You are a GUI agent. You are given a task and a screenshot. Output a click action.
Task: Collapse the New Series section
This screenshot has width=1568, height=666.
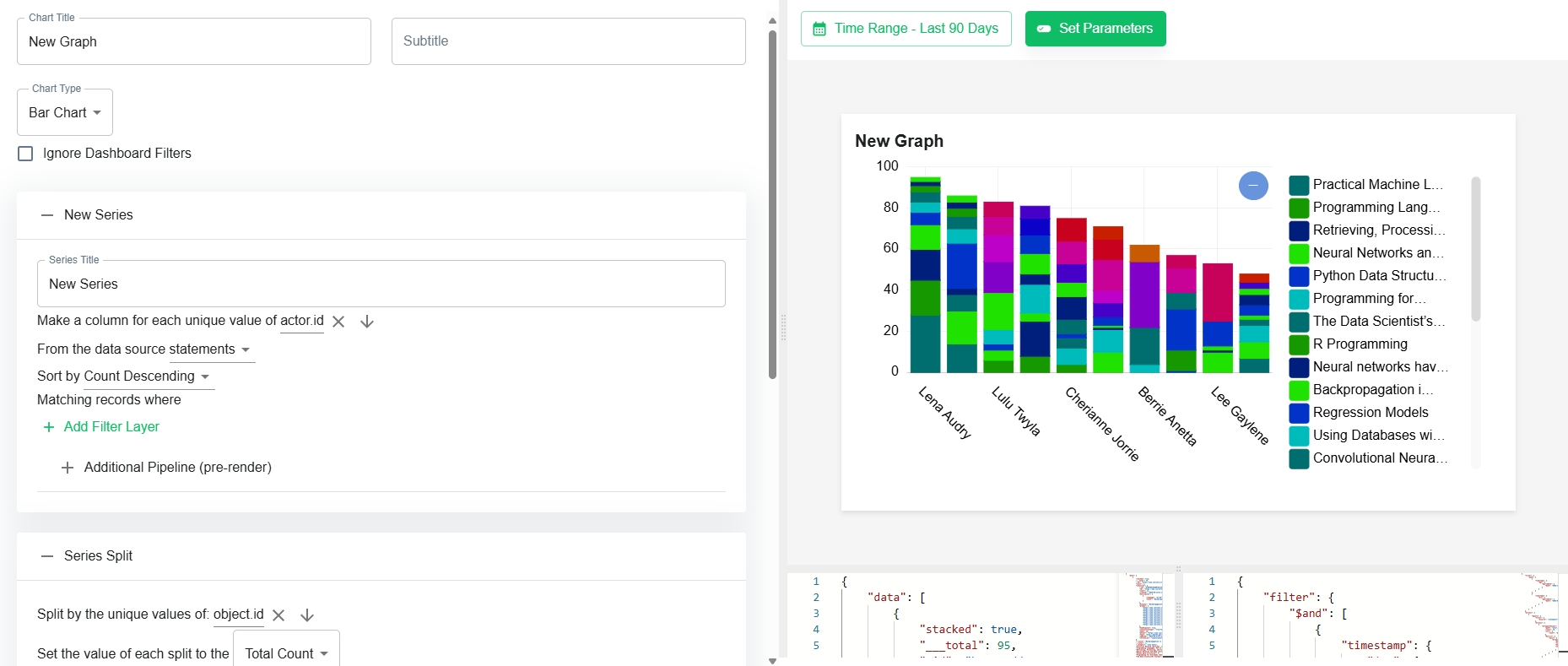[x=47, y=215]
